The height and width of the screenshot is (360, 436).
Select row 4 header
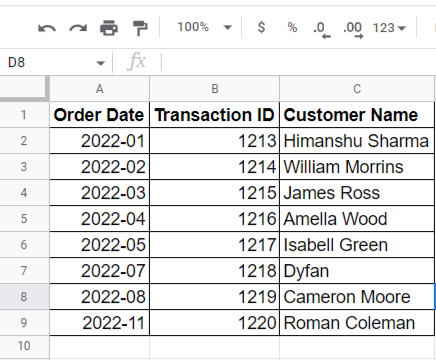[24, 193]
